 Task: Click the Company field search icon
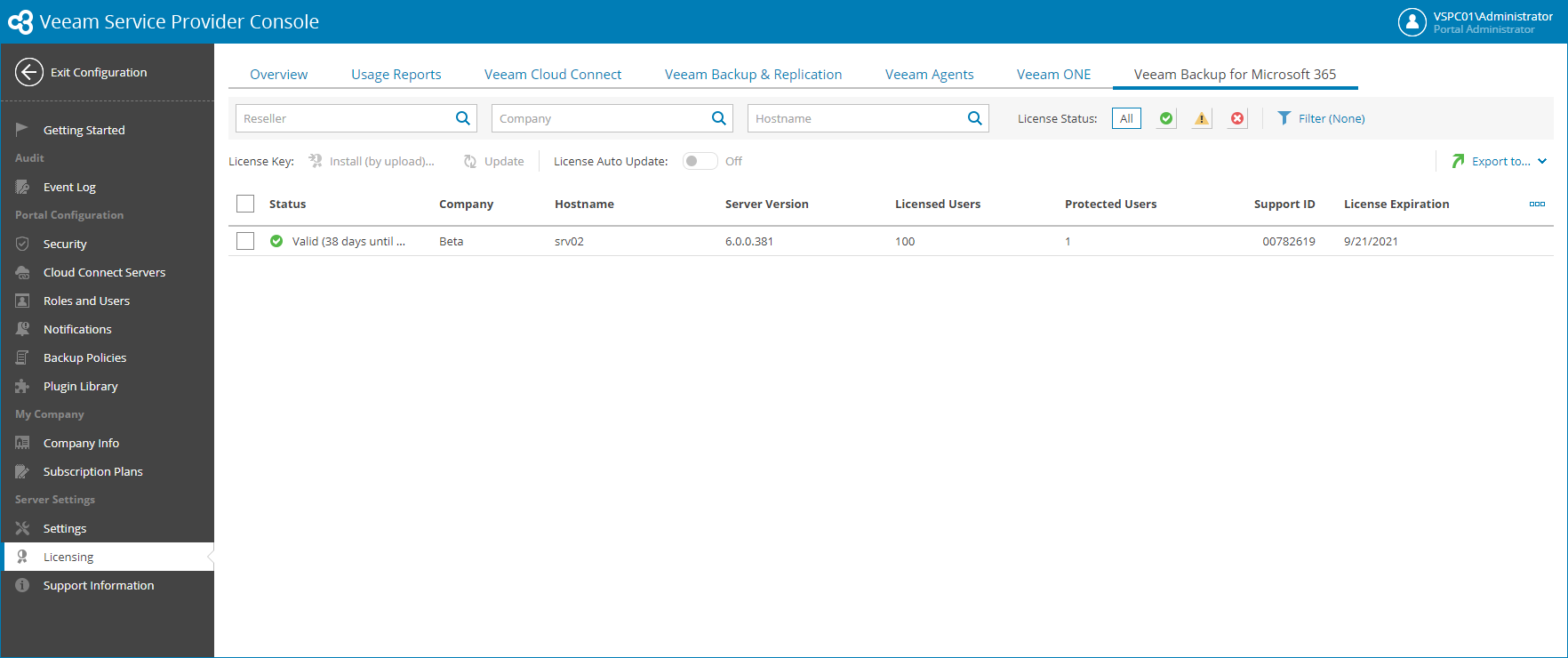click(718, 118)
